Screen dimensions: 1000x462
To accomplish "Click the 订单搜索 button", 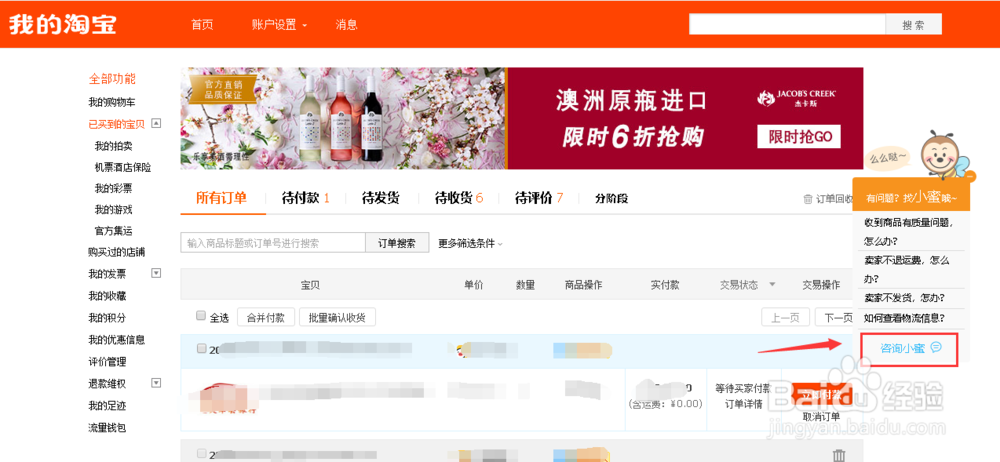I will (397, 243).
